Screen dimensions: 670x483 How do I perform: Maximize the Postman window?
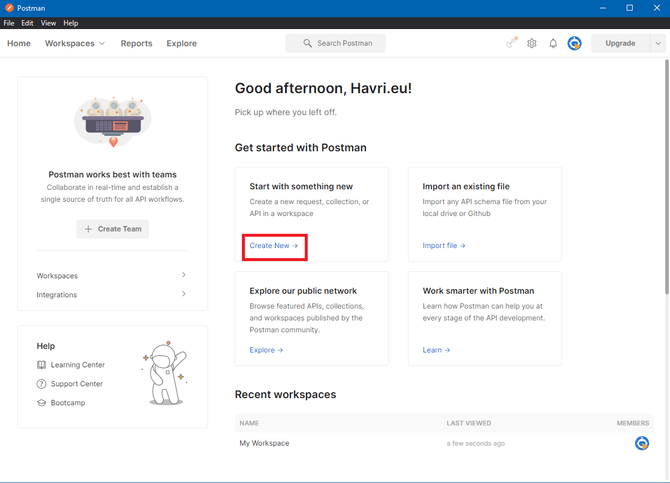(x=629, y=8)
